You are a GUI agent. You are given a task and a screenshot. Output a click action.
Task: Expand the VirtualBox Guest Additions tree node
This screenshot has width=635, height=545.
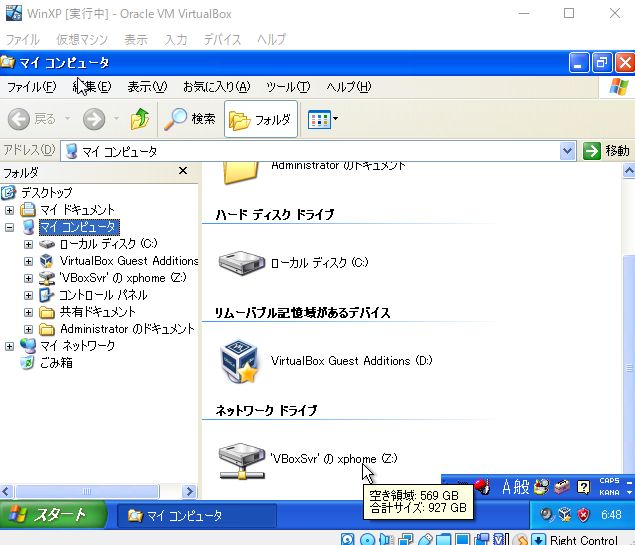(x=28, y=261)
